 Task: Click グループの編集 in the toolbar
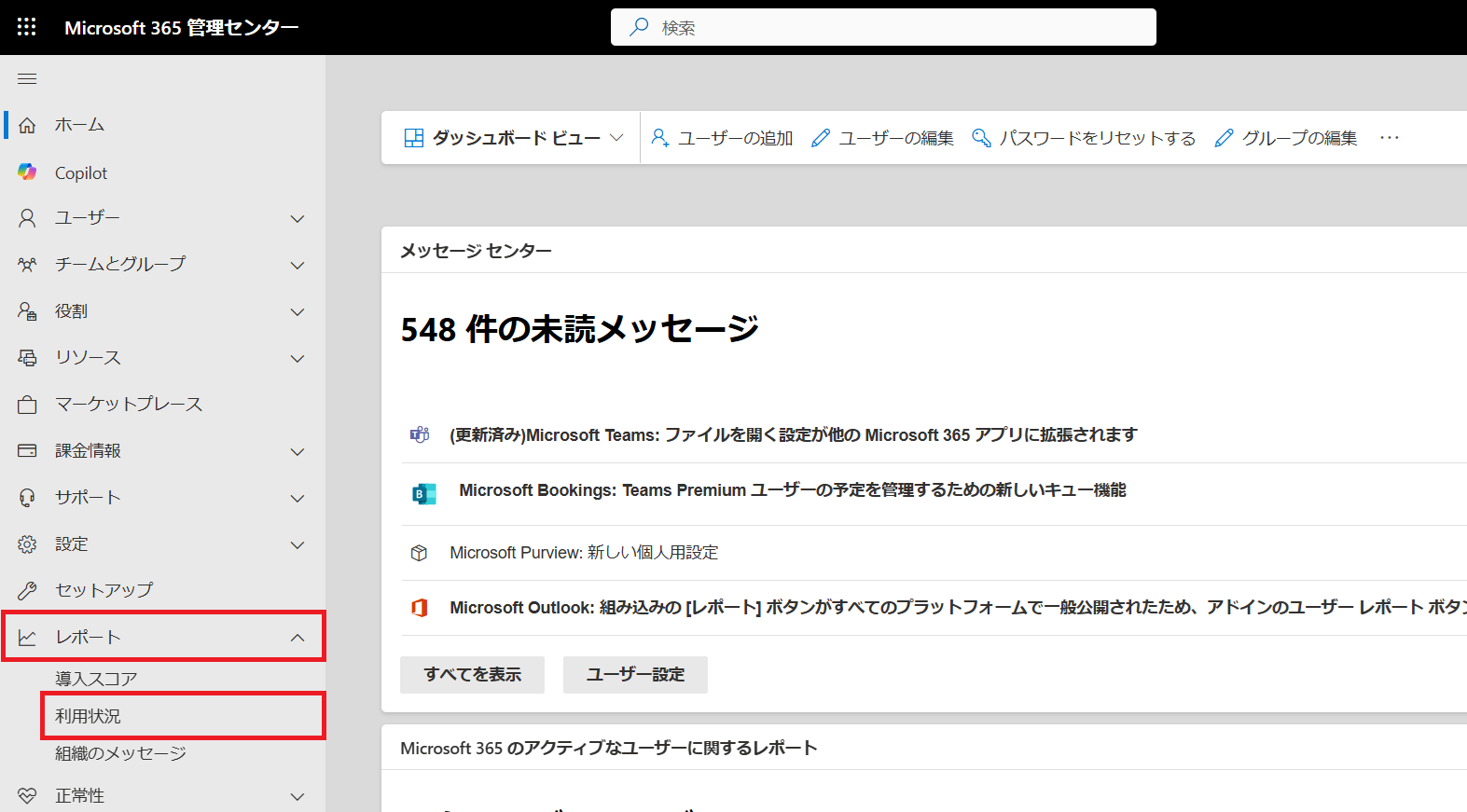coord(1286,138)
